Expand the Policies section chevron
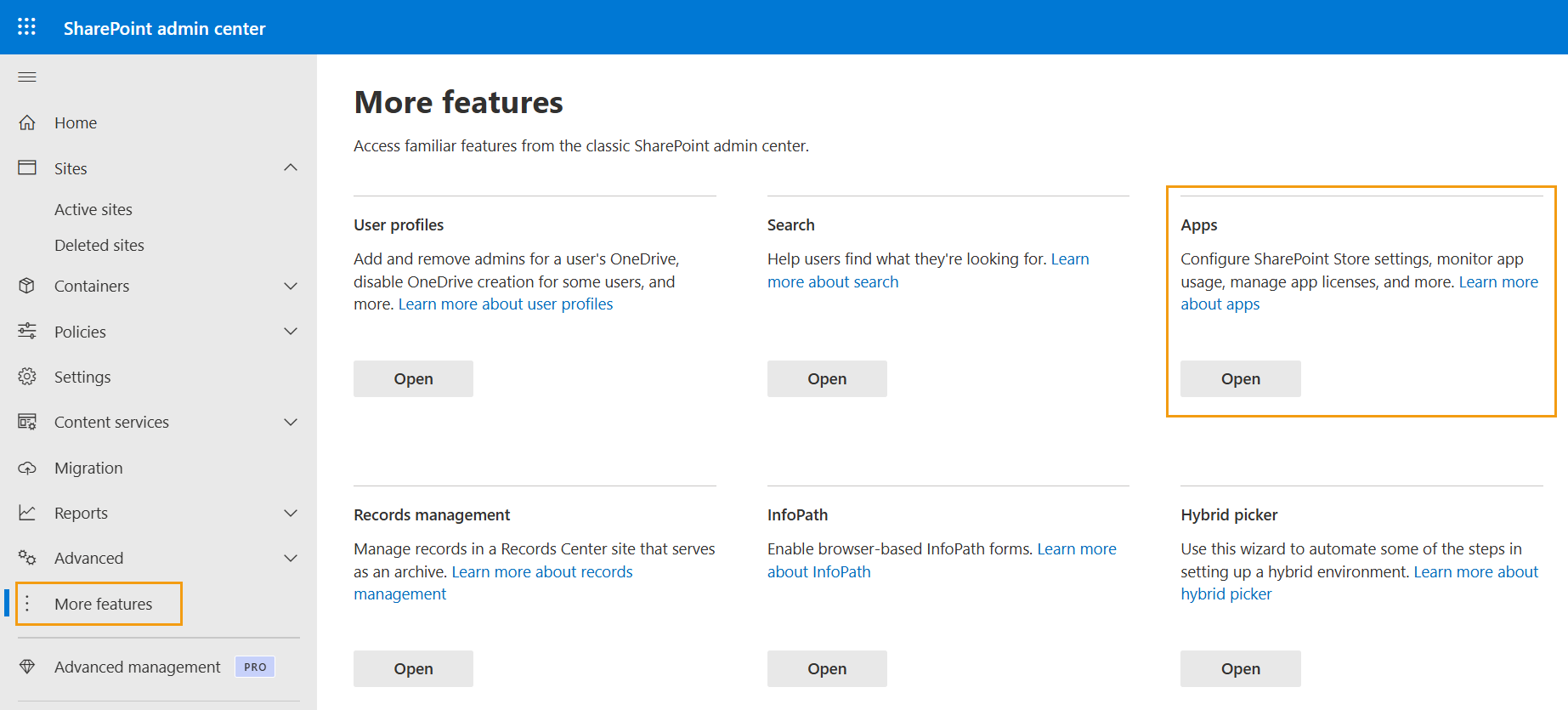This screenshot has height=710, width=1568. click(291, 331)
